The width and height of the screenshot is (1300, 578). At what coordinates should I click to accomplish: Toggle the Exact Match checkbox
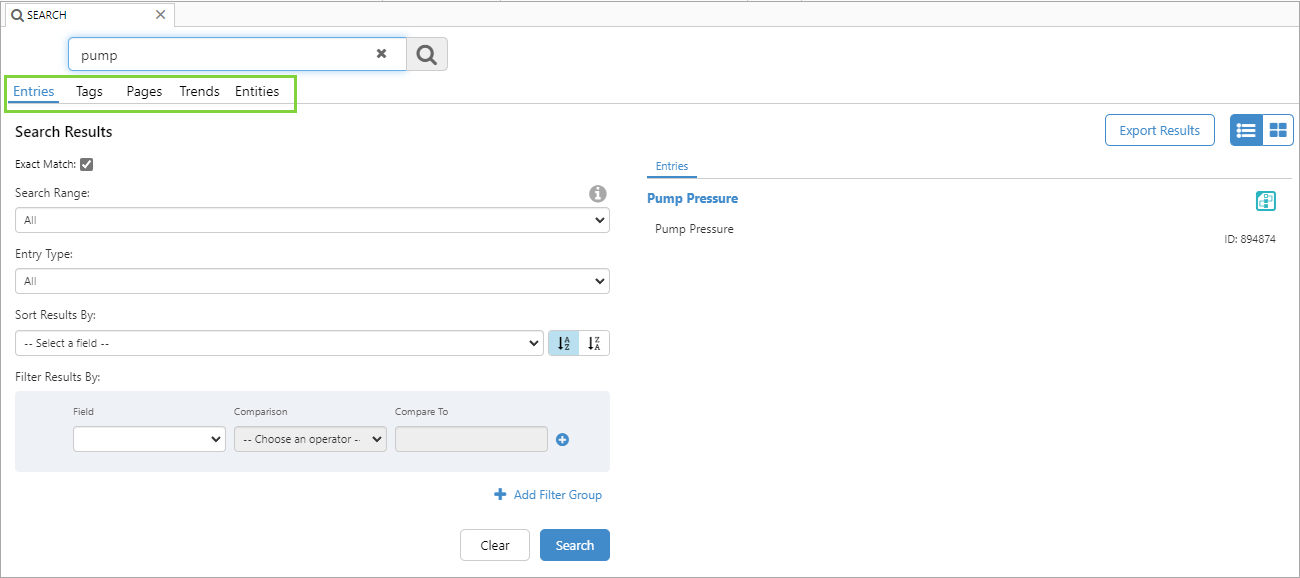pos(87,164)
